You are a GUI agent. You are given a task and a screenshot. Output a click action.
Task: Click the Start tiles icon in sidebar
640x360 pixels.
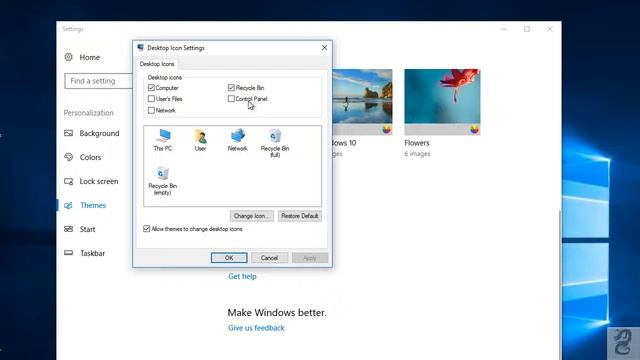[69, 229]
